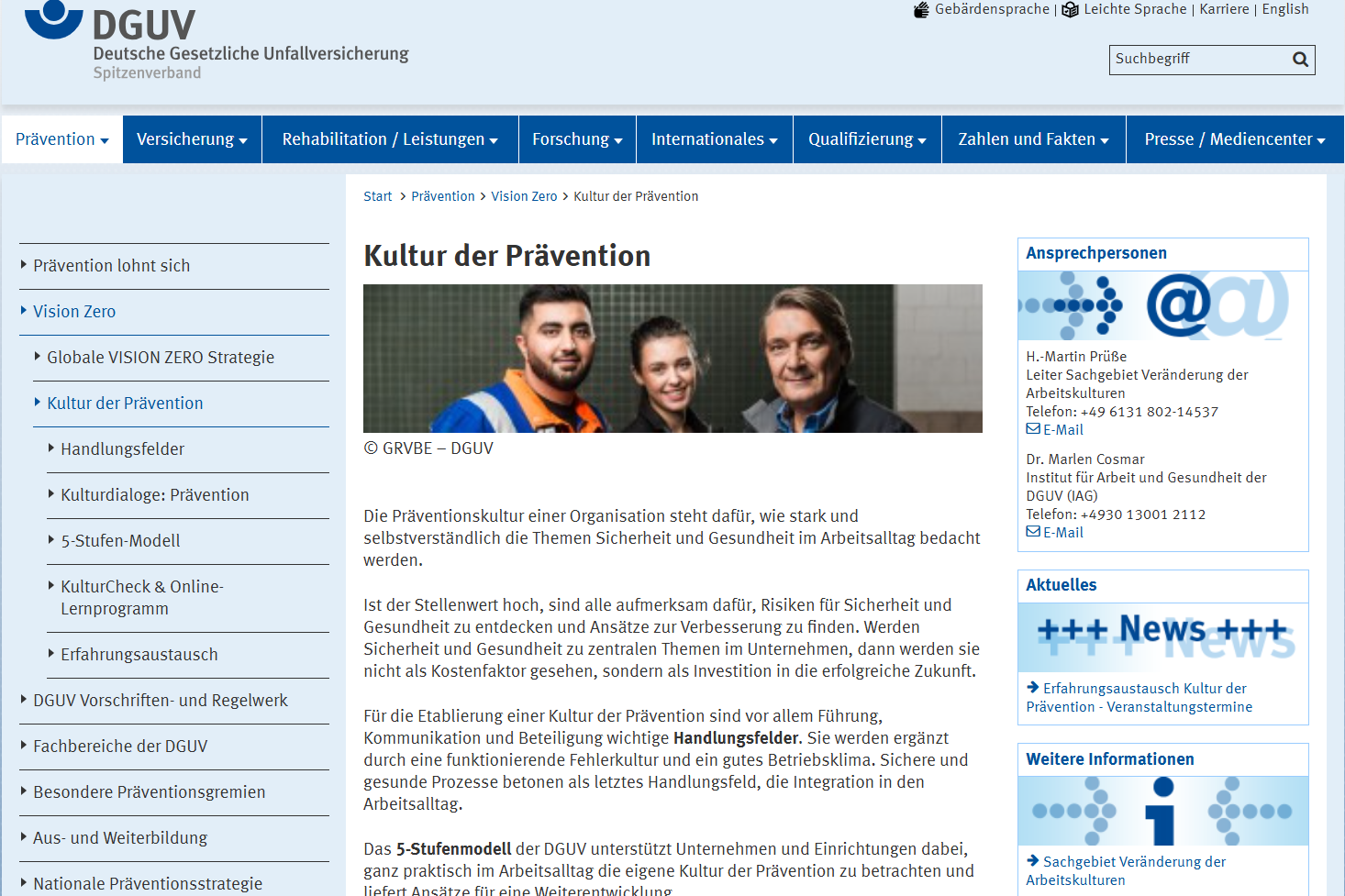
Task: Click the info 'i' Weitere Informationen banner
Action: [x=1162, y=811]
